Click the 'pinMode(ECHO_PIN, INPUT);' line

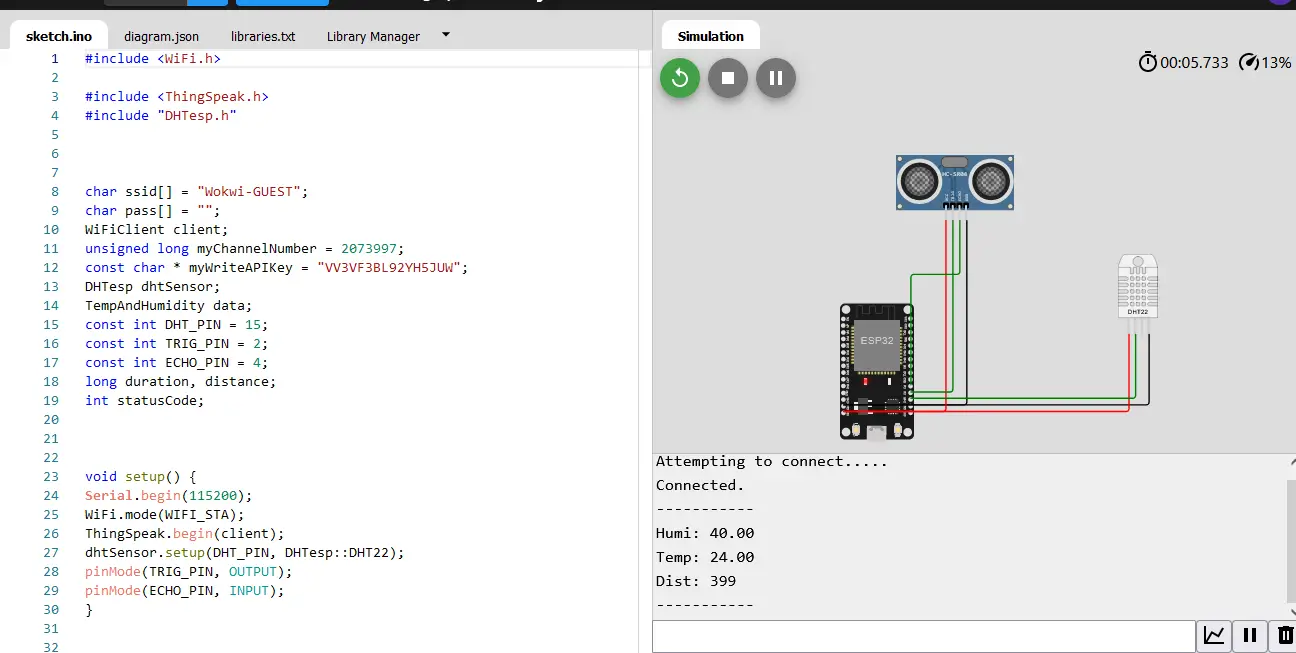(185, 591)
